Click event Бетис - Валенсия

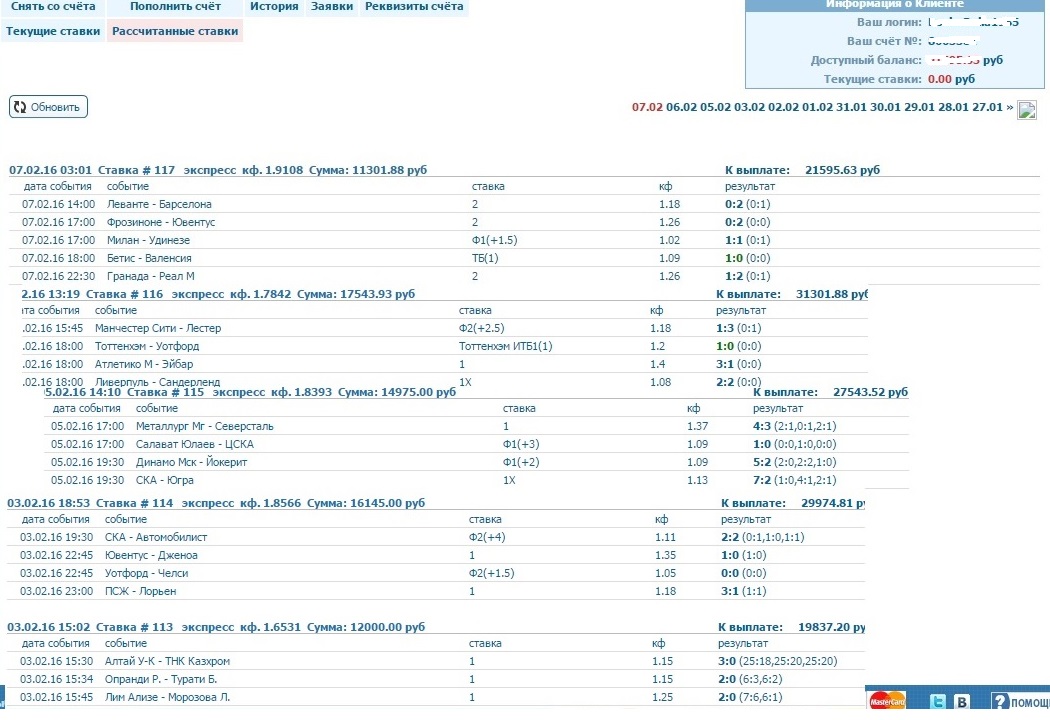tap(149, 259)
